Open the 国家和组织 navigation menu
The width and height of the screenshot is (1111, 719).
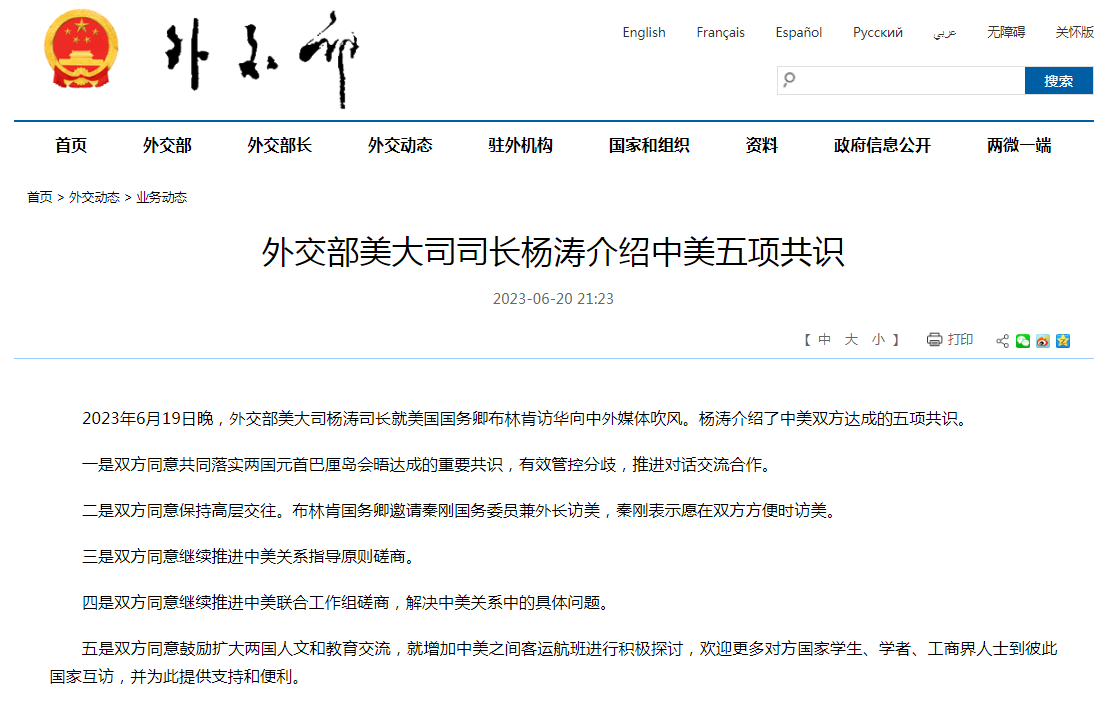coord(649,146)
